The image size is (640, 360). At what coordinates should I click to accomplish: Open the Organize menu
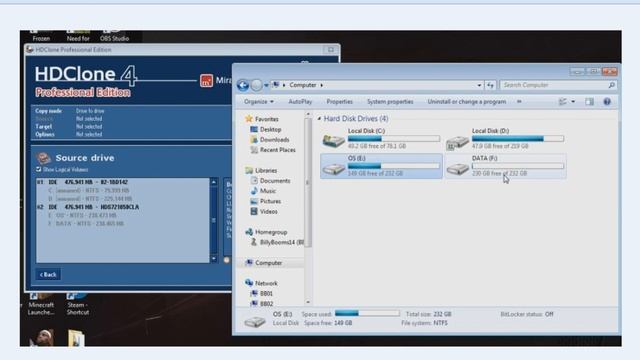tap(259, 102)
